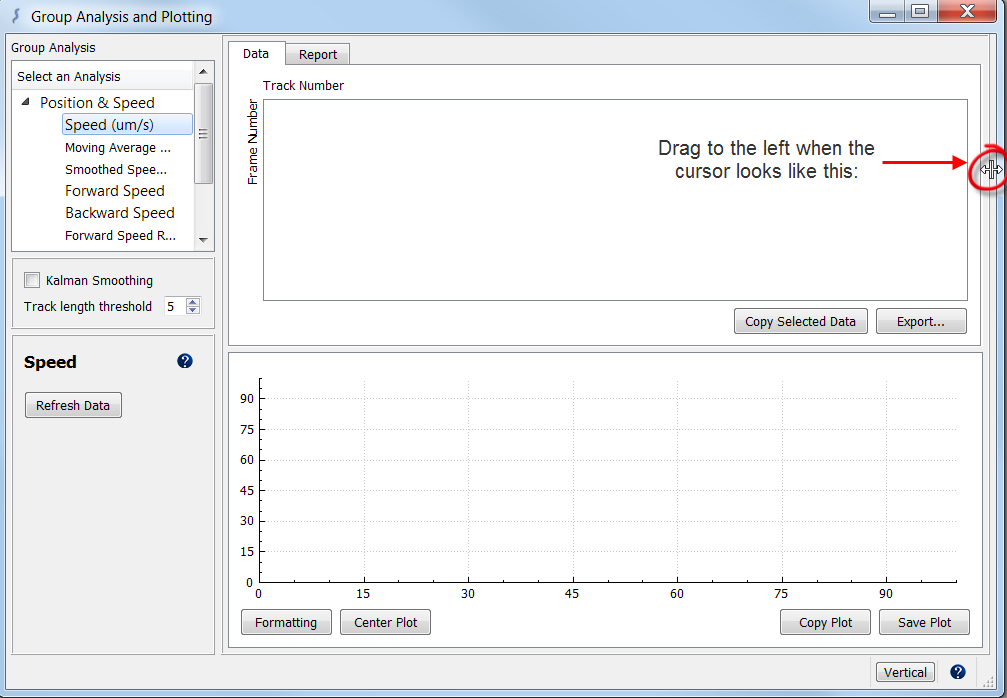This screenshot has width=1007, height=698.
Task: Select Forward Speed in analysis list
Action: tap(115, 191)
